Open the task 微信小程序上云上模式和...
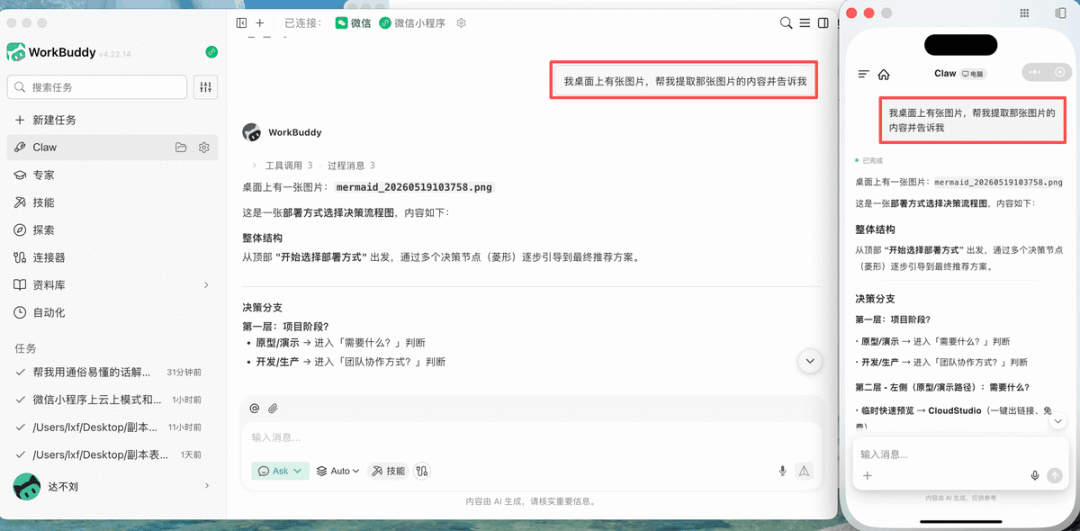 pos(110,400)
